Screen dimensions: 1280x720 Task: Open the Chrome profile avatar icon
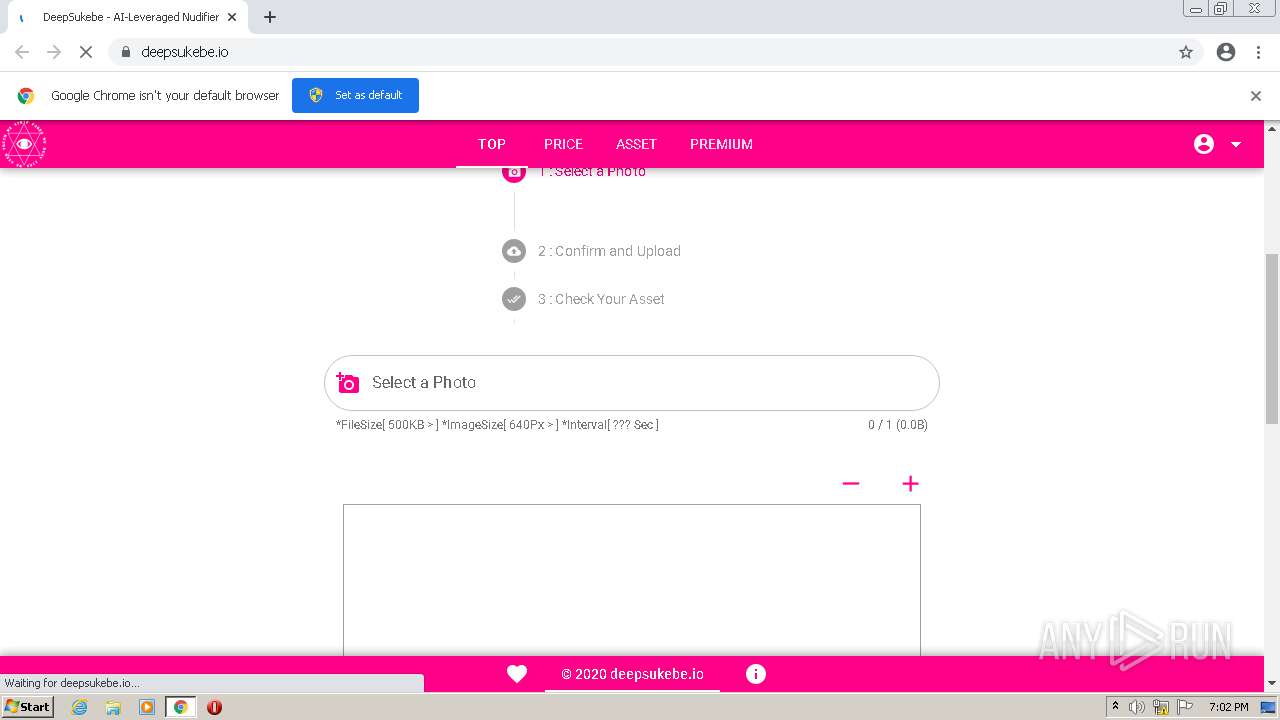(1226, 52)
